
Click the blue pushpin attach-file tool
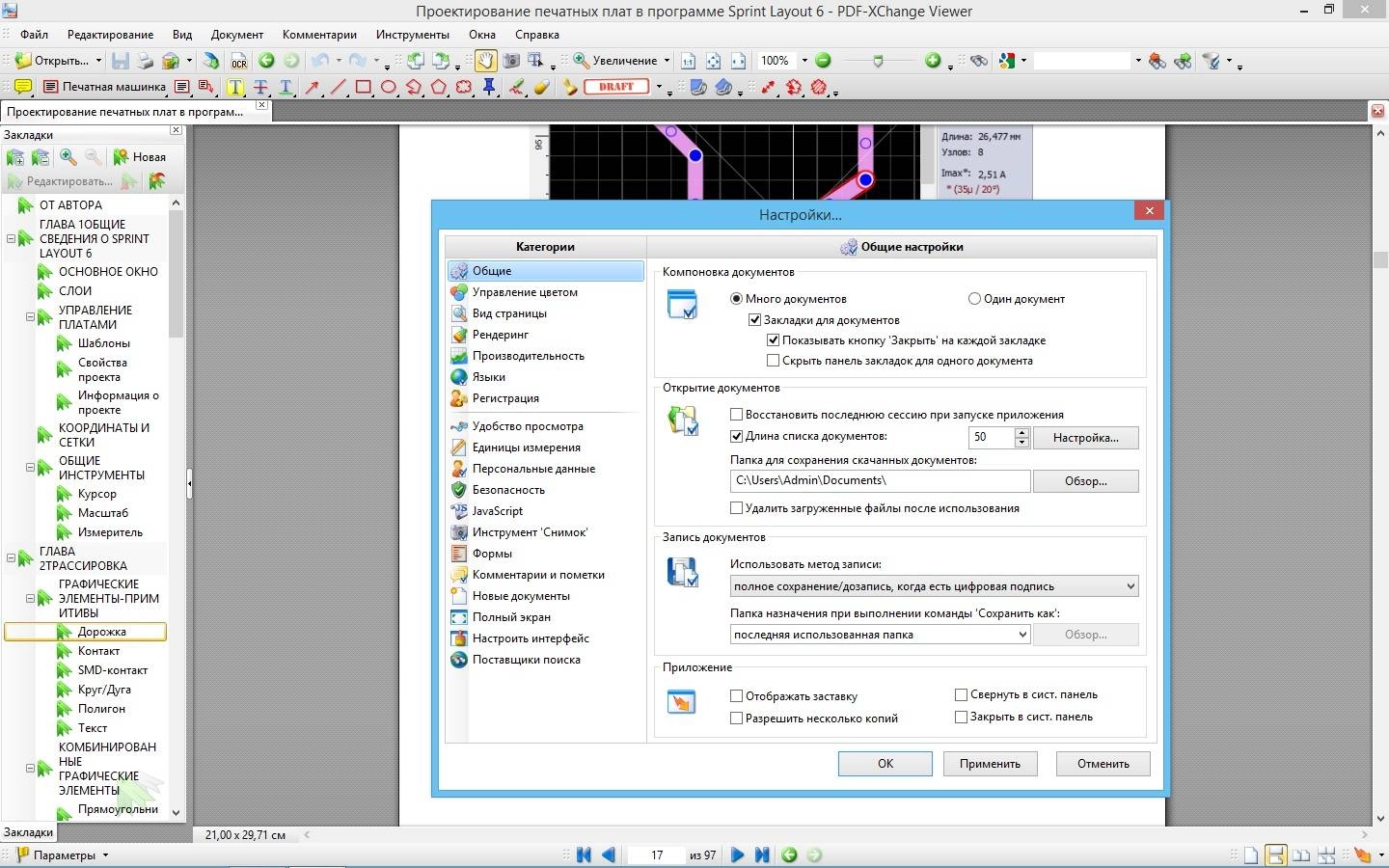(x=489, y=87)
